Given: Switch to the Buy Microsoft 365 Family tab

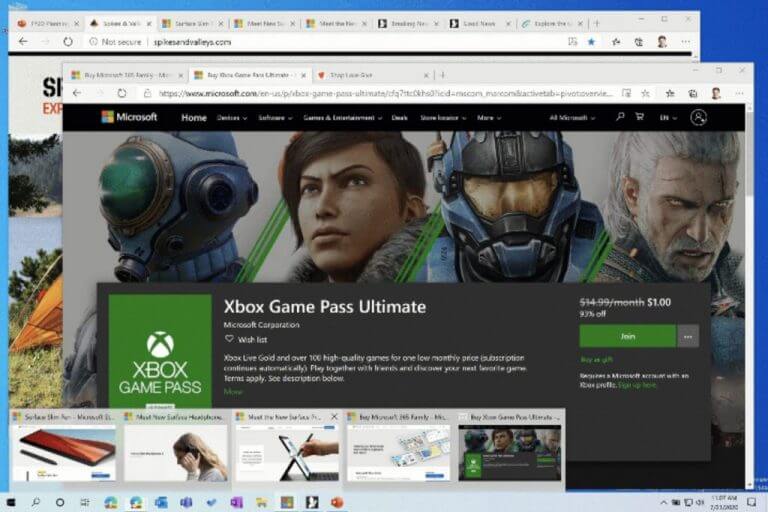Looking at the screenshot, I should [x=126, y=75].
